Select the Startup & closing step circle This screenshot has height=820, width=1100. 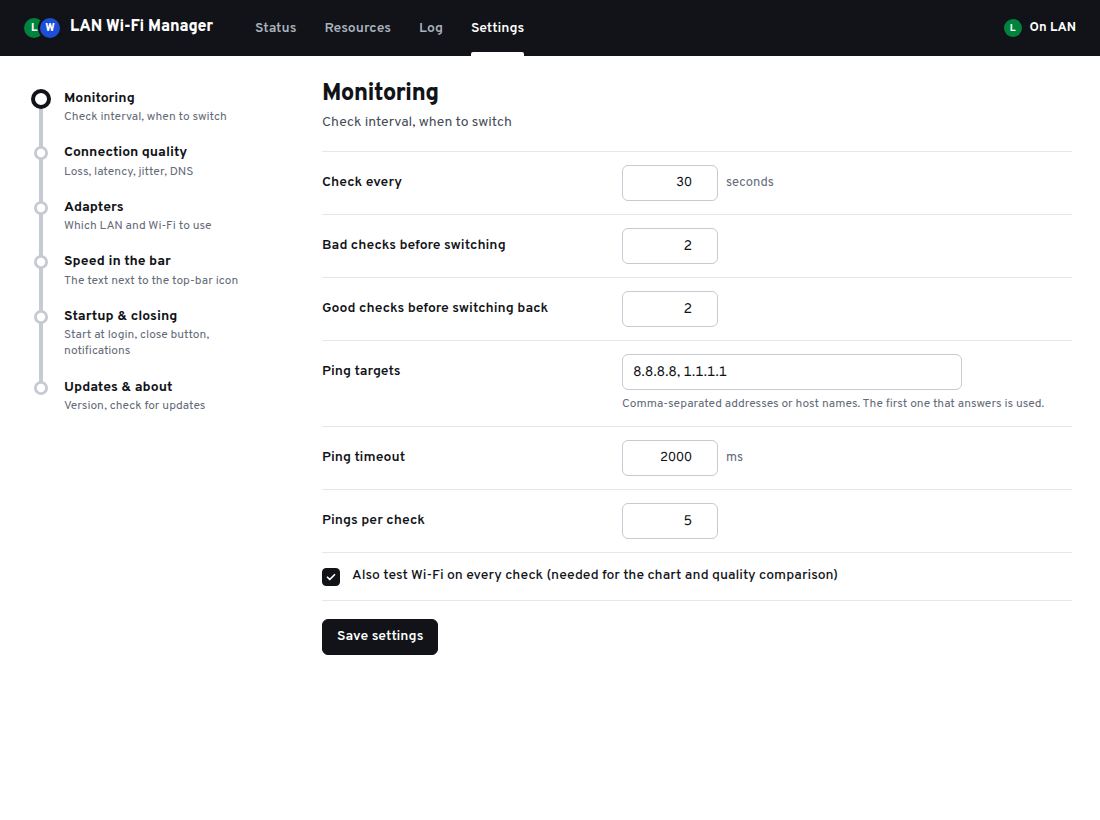41,317
